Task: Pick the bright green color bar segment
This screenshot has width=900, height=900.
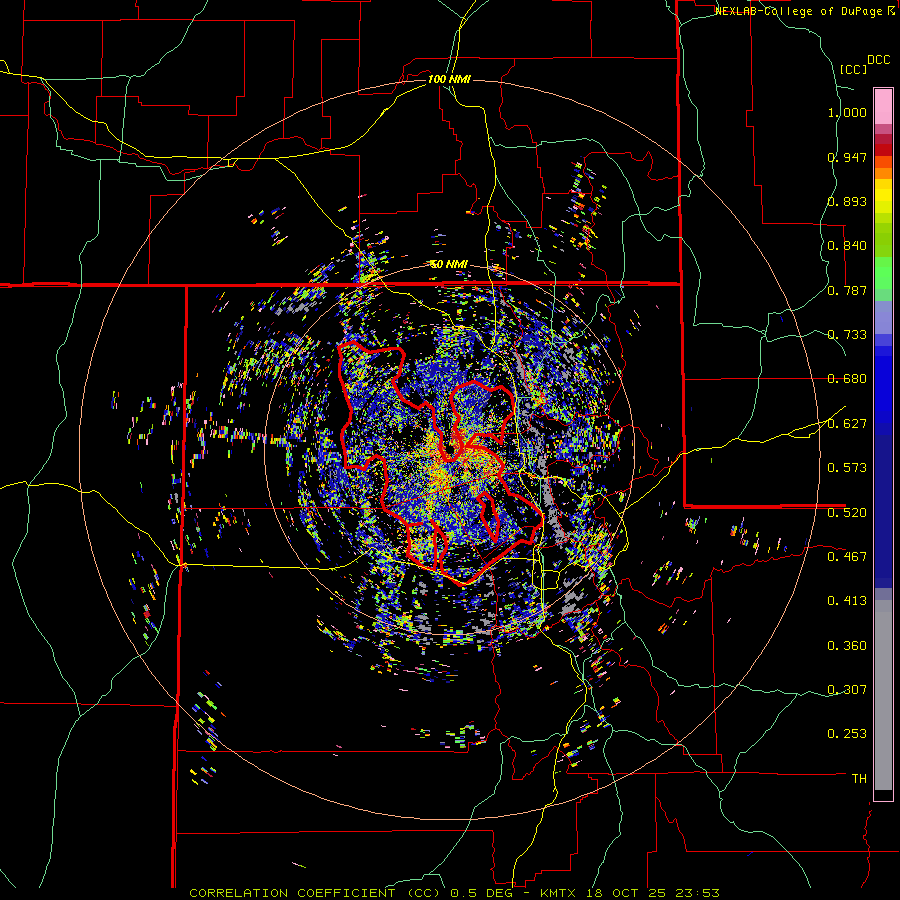Action: 883,273
